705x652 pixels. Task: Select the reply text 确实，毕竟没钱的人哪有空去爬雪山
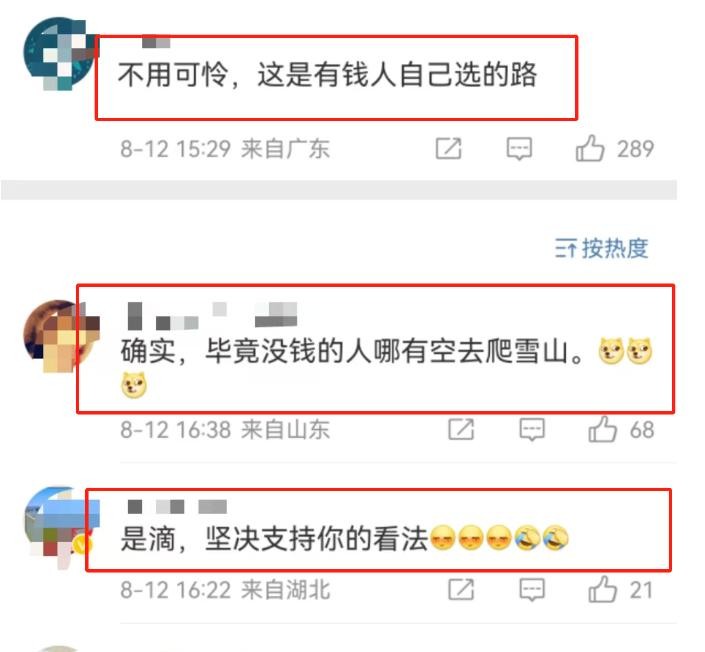coord(352,351)
